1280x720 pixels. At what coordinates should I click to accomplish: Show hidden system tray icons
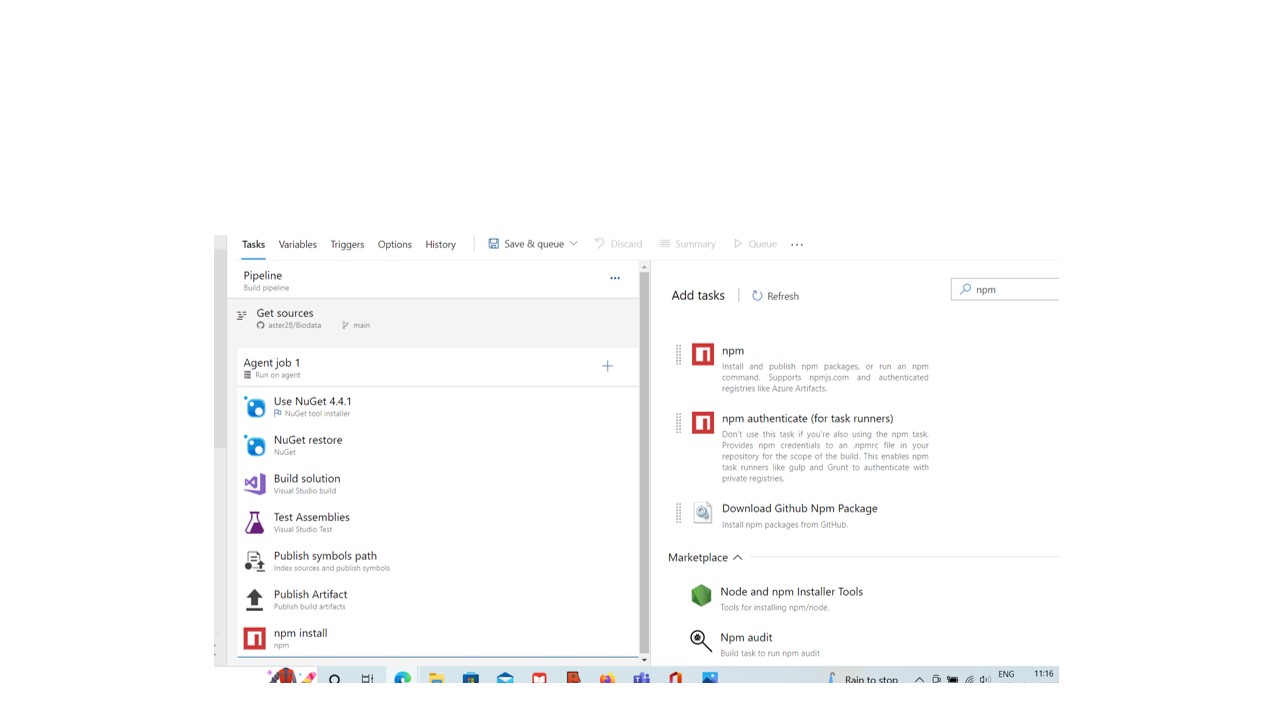[x=919, y=679]
